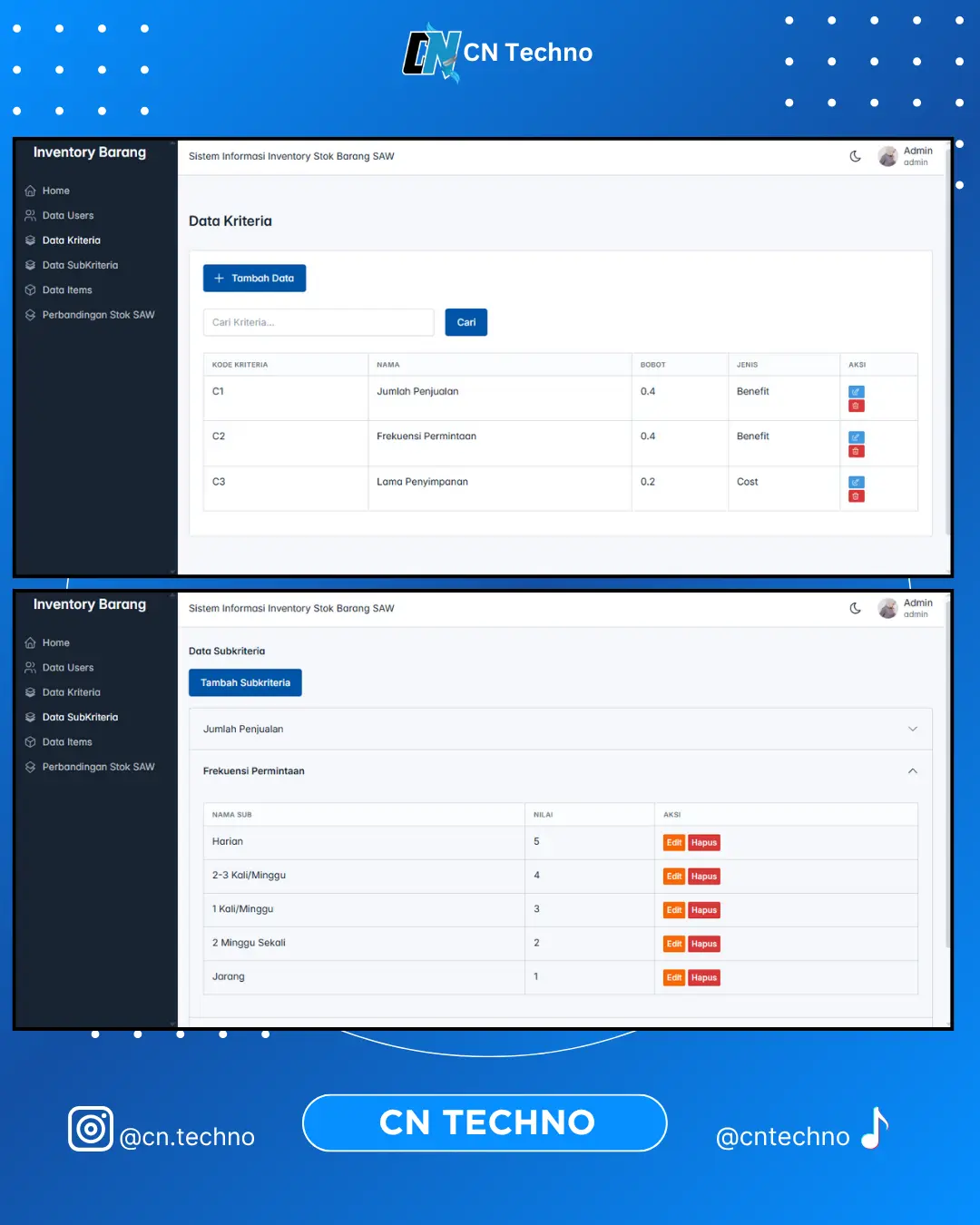
Task: Click the red delete icon for C2 row
Action: pyautogui.click(x=856, y=451)
